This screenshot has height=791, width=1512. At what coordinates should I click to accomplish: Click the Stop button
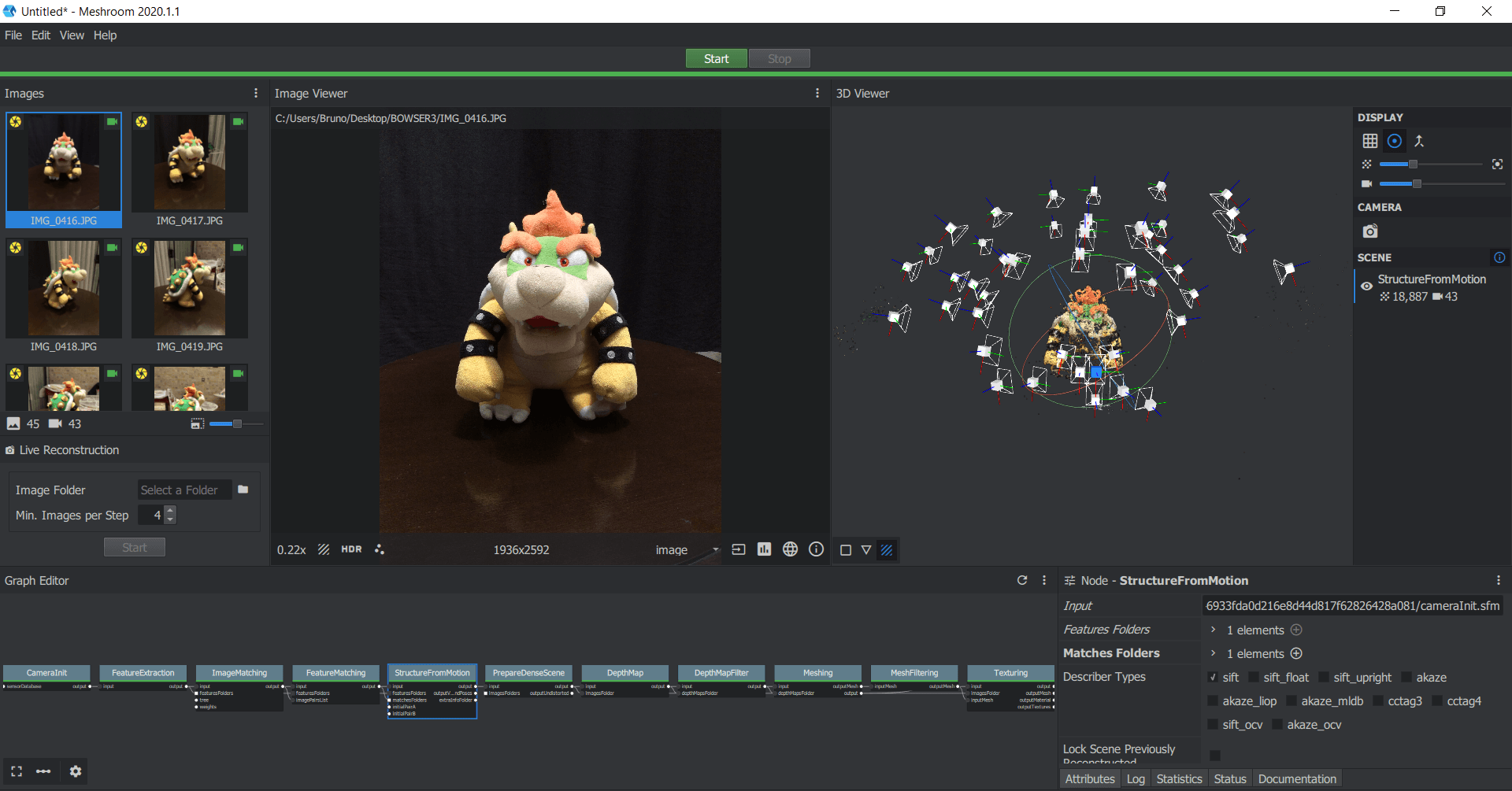coord(779,58)
